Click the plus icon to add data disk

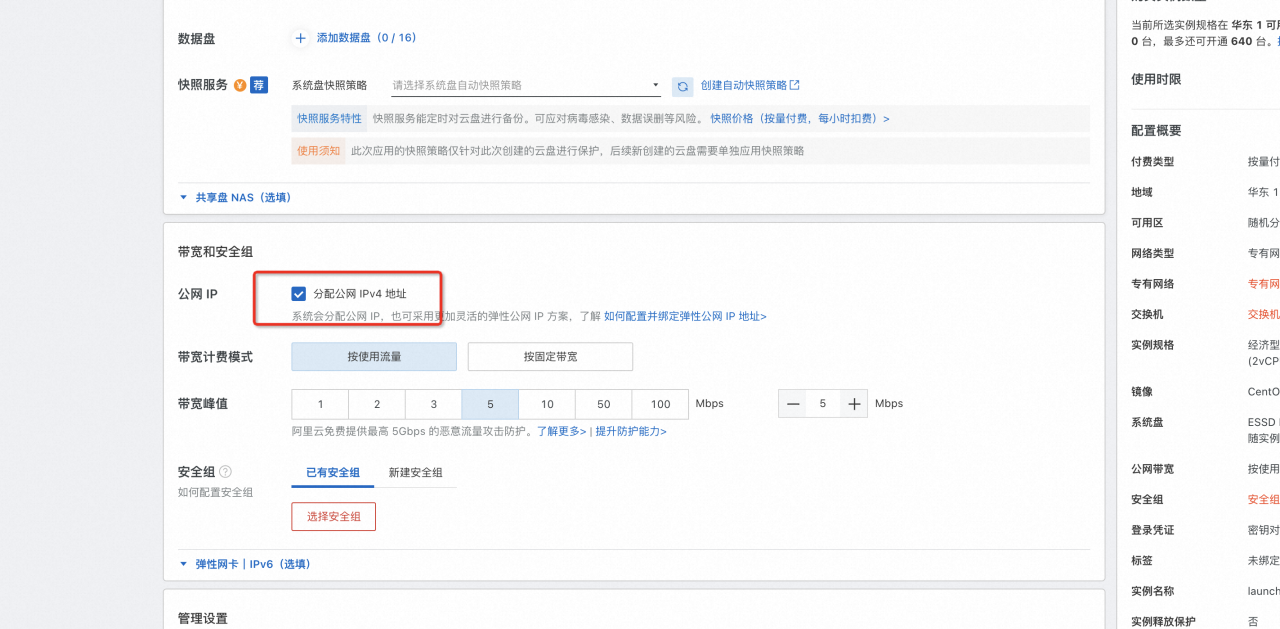(x=300, y=38)
